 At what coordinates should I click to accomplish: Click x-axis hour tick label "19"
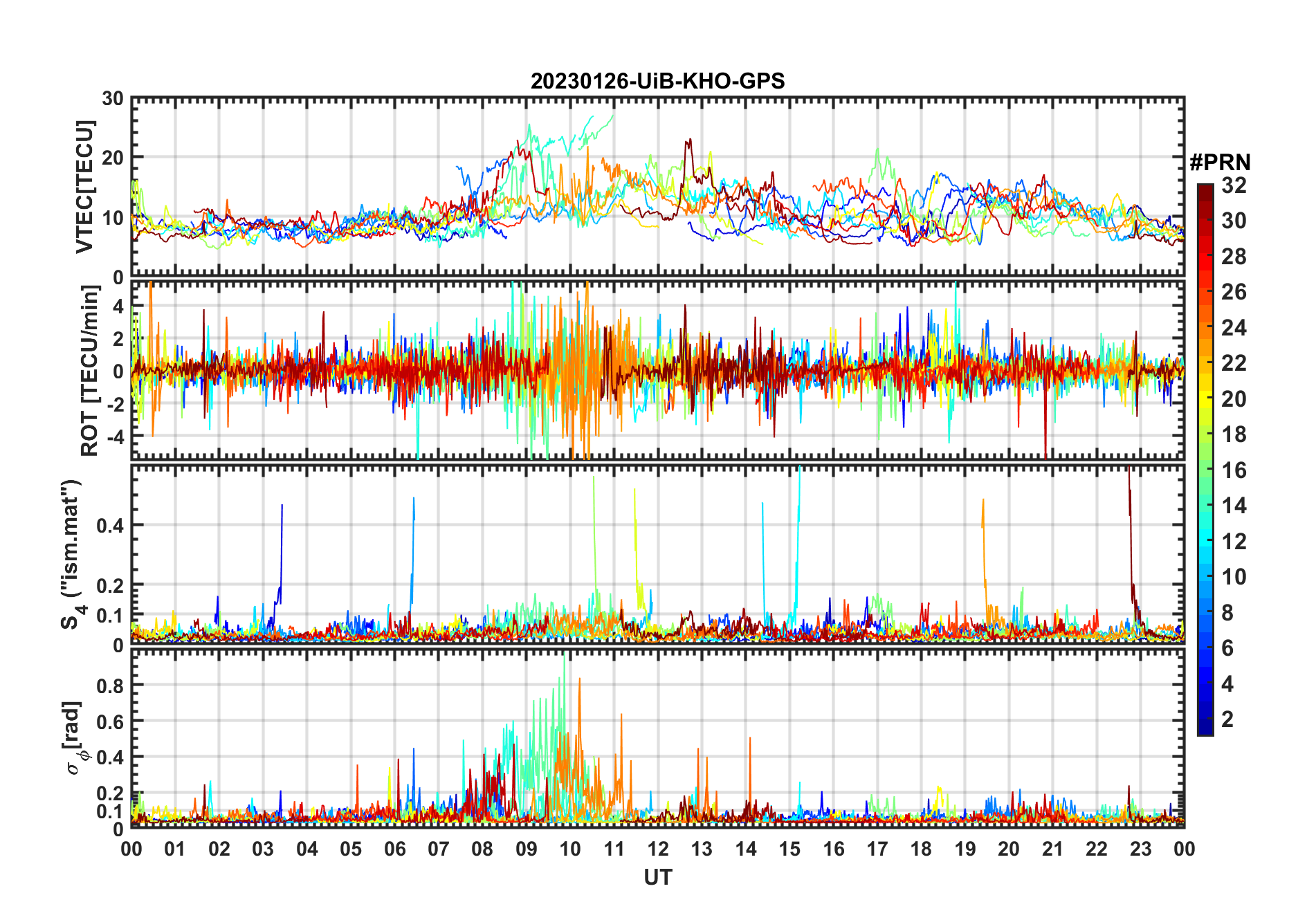tap(965, 849)
